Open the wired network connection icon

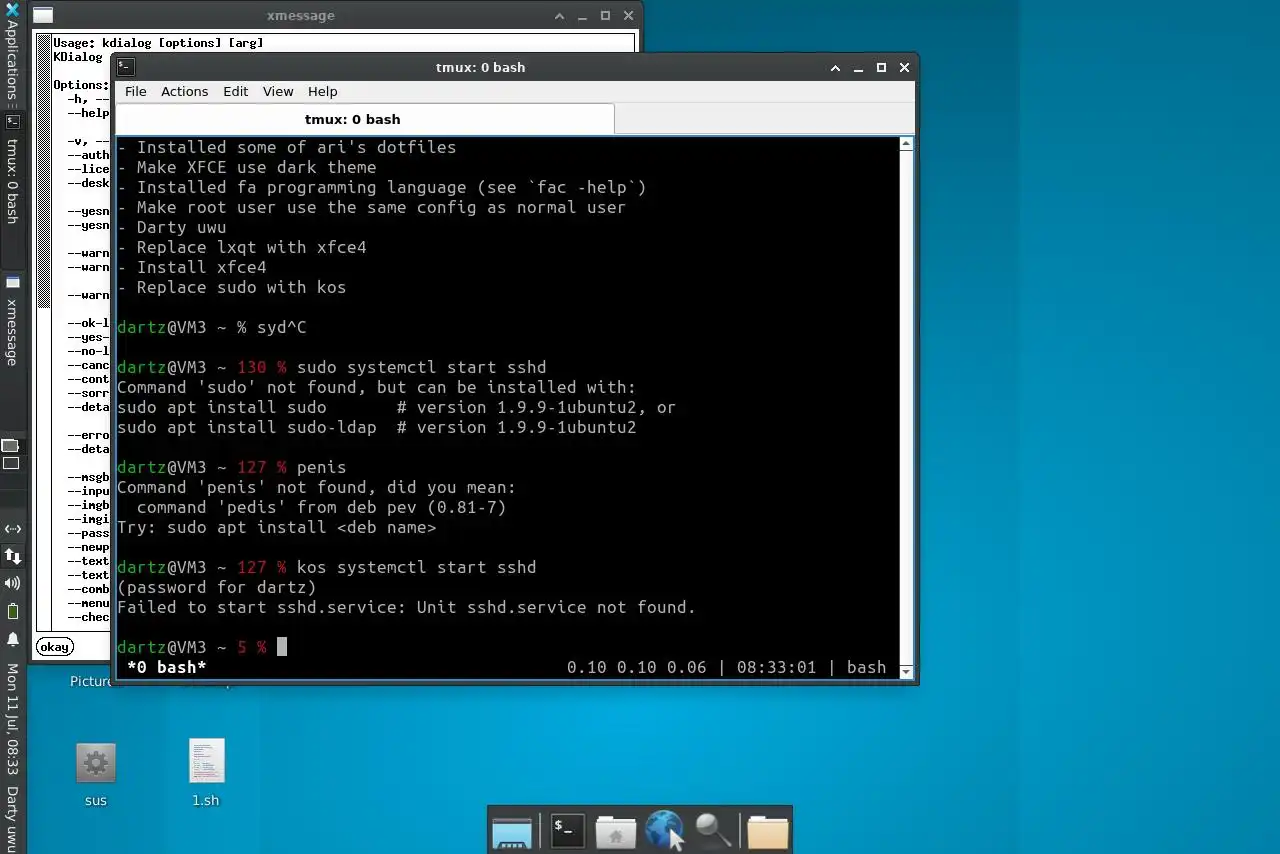13,529
